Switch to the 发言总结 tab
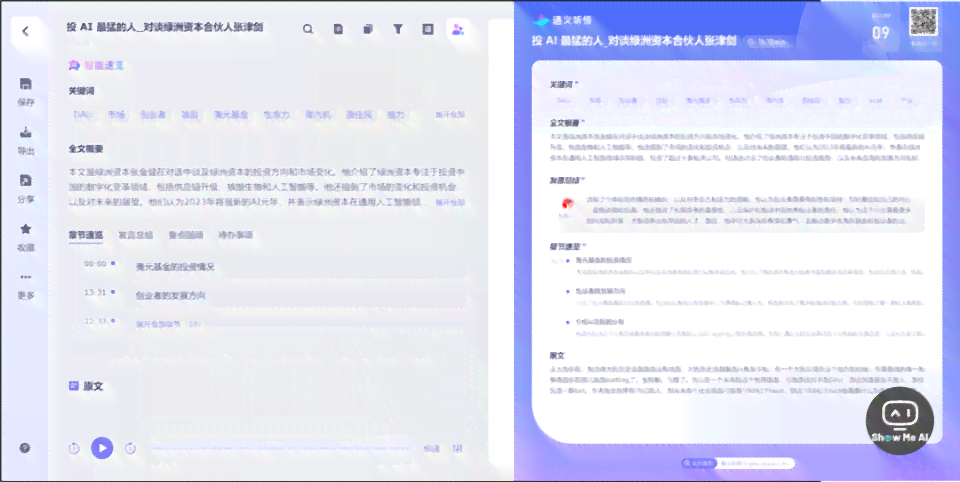 click(135, 235)
